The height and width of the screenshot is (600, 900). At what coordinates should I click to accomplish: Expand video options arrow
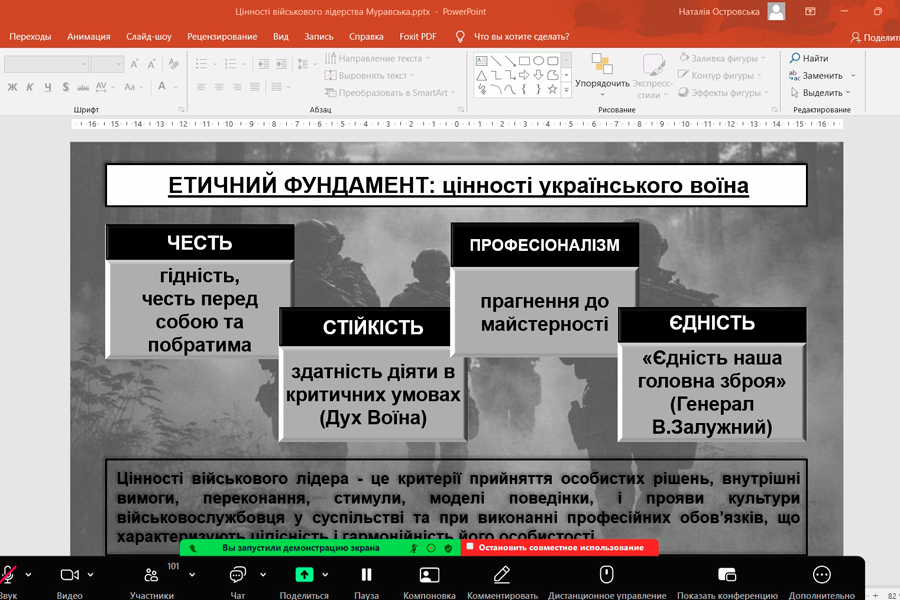click(x=90, y=574)
